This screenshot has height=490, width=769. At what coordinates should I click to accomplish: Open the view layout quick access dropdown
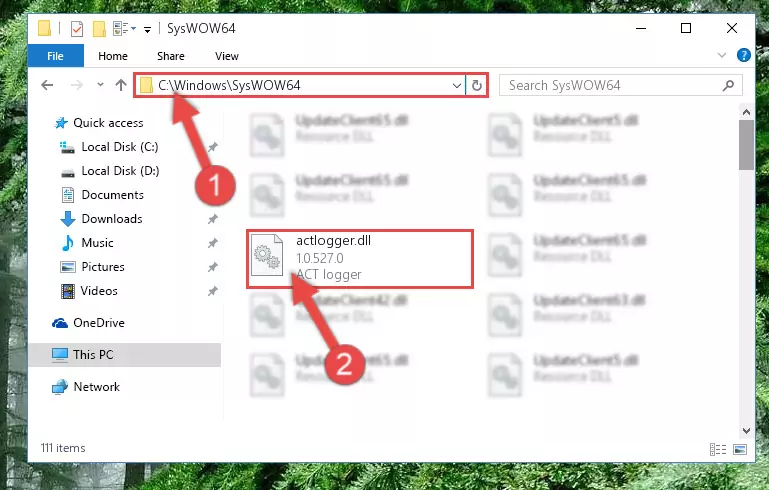[x=124, y=28]
